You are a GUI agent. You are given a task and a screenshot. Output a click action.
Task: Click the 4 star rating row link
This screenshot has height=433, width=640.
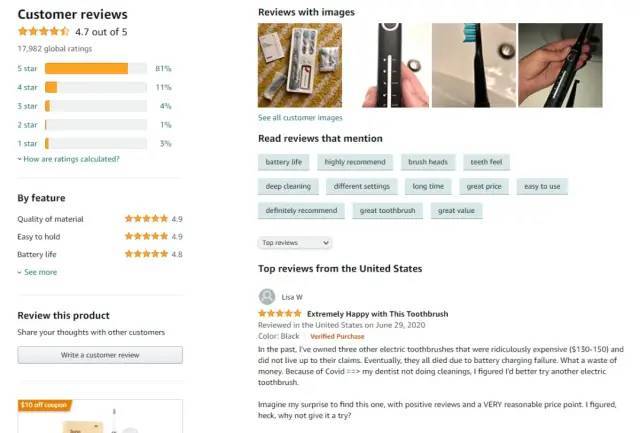click(x=27, y=87)
